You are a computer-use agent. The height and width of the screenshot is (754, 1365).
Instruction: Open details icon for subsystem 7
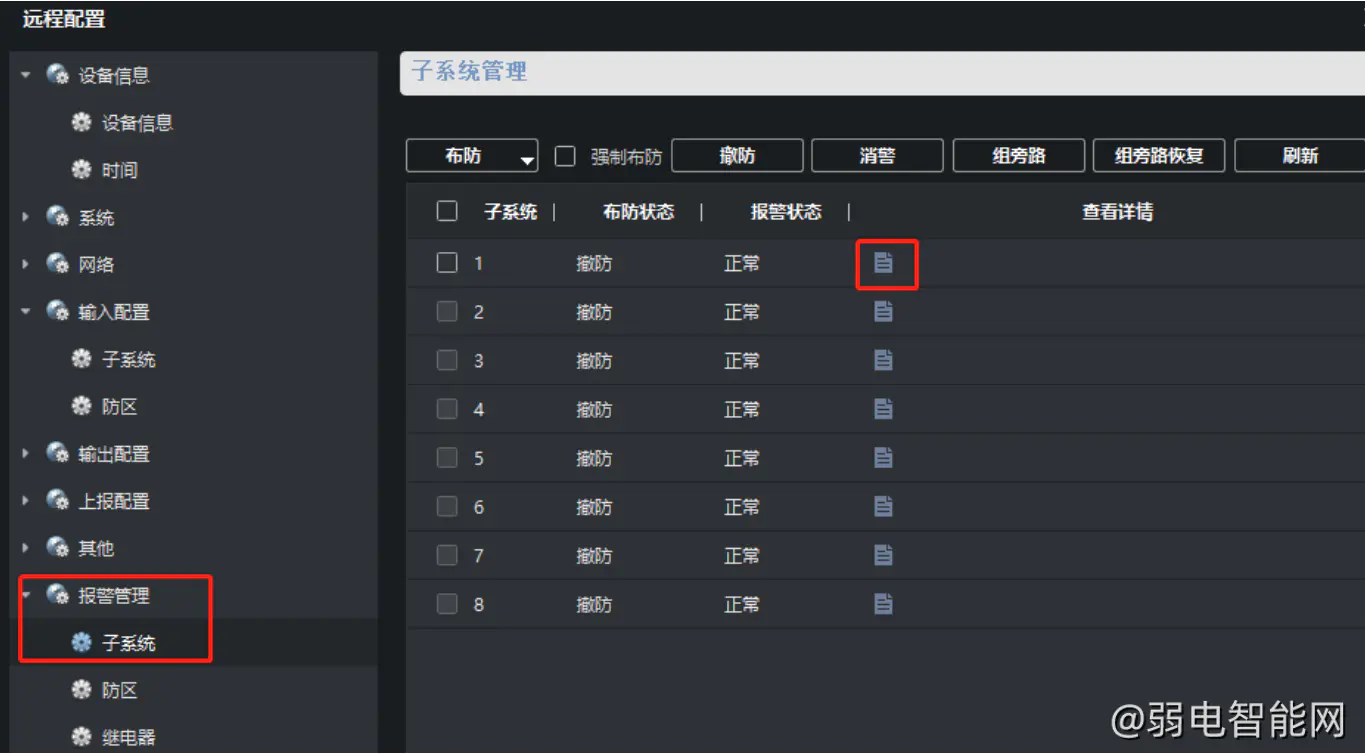(x=883, y=555)
